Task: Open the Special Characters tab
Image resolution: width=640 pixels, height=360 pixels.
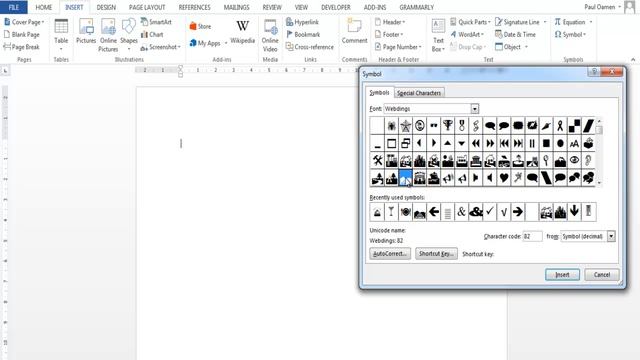Action: coord(419,93)
